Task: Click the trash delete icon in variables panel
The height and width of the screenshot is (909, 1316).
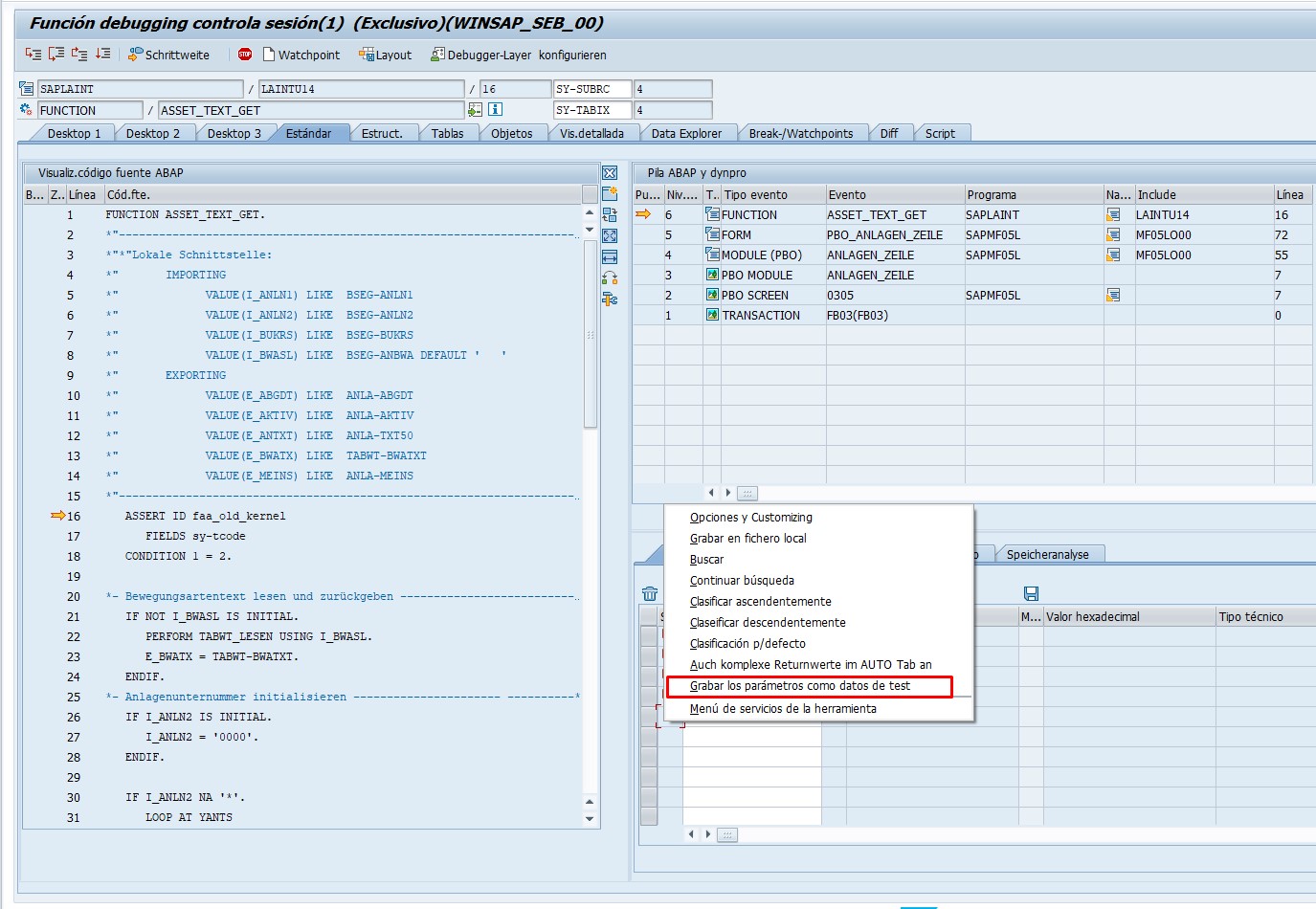Action: (650, 593)
